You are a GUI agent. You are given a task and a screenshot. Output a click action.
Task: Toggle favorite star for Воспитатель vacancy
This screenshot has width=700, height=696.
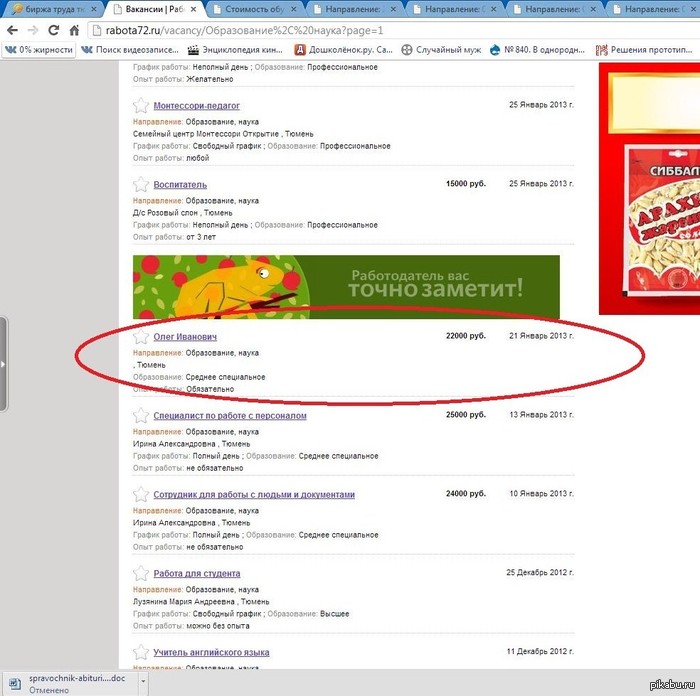pyautogui.click(x=141, y=185)
